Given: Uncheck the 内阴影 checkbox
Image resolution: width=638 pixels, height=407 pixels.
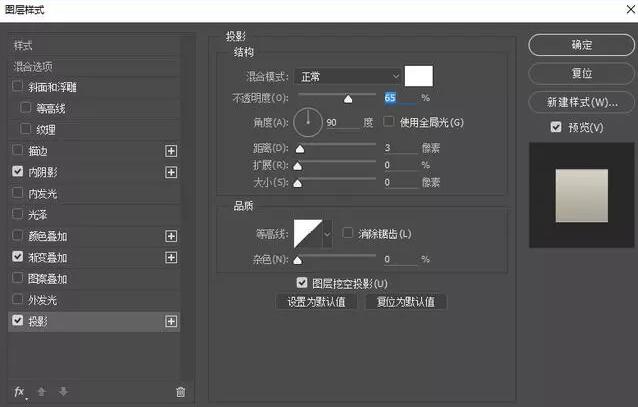Looking at the screenshot, I should coord(17,171).
